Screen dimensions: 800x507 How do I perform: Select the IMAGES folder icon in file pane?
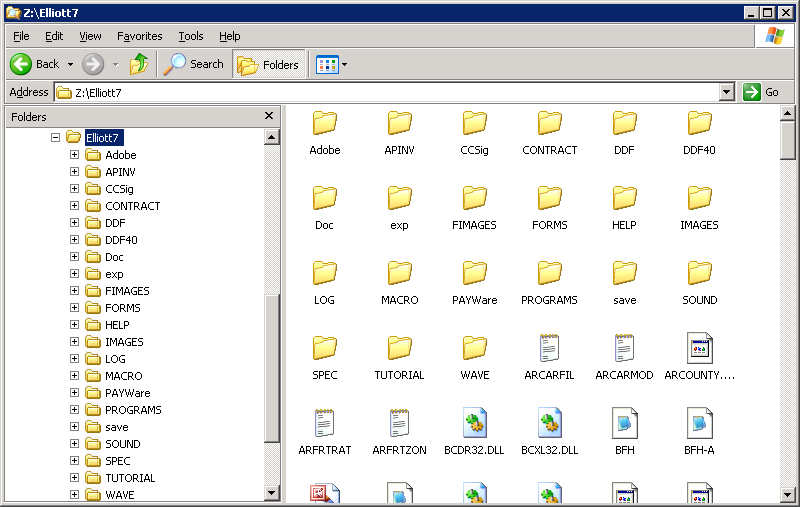(699, 198)
